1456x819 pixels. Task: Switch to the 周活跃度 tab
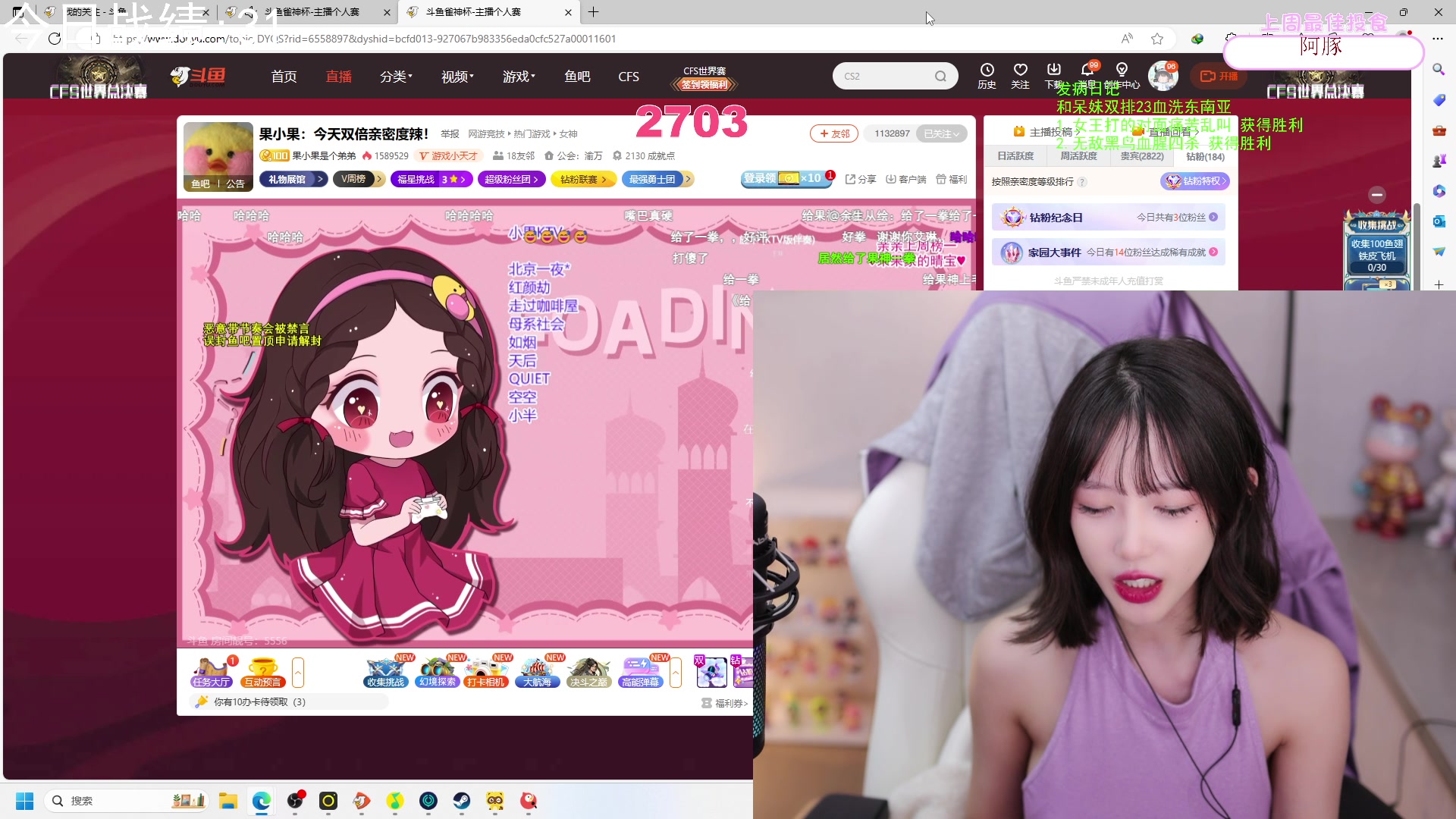[x=1078, y=156]
